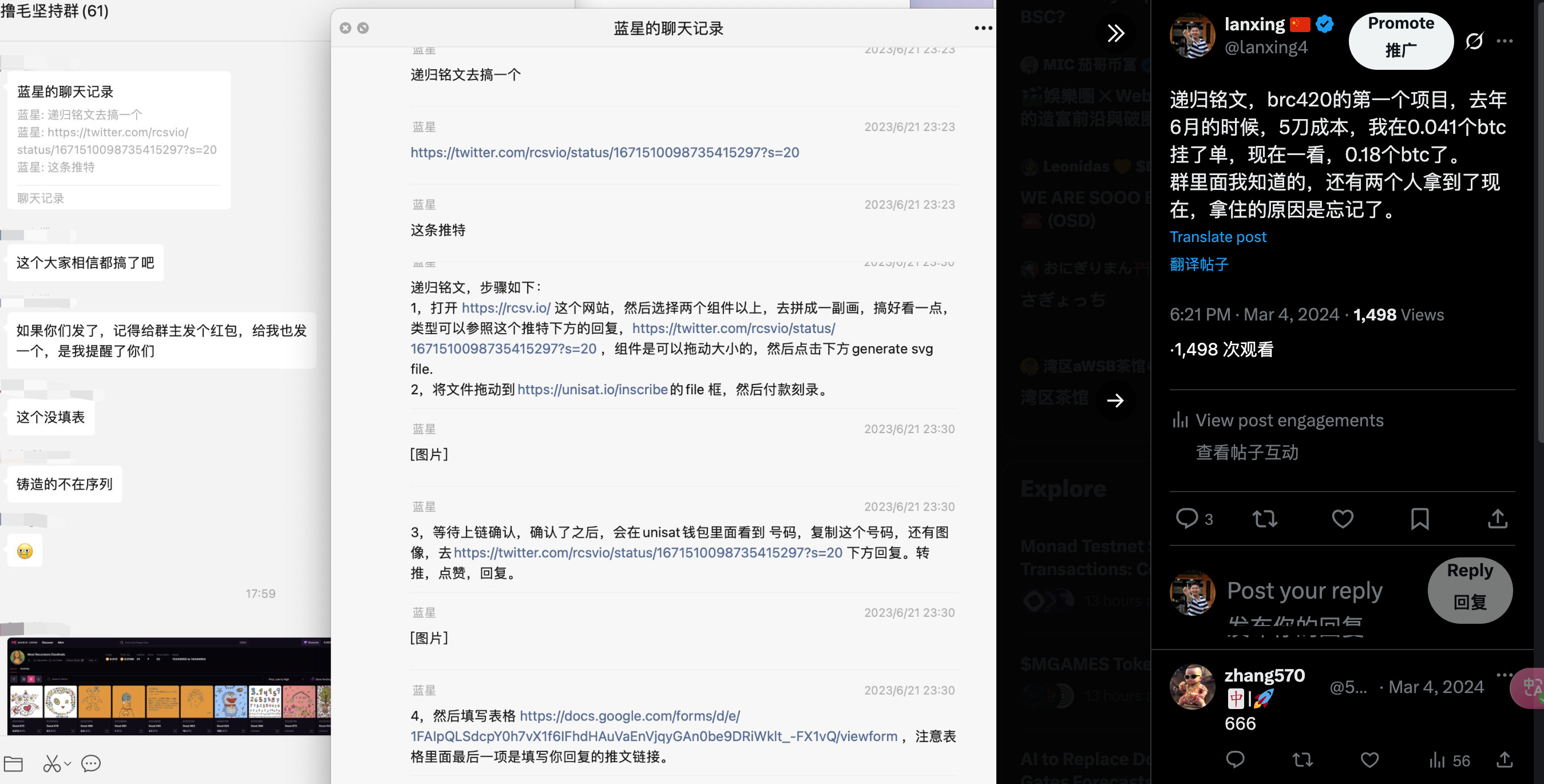Open the folder file icon in the chat toolbar
Screen dimensions: 1544x784
coord(13,763)
